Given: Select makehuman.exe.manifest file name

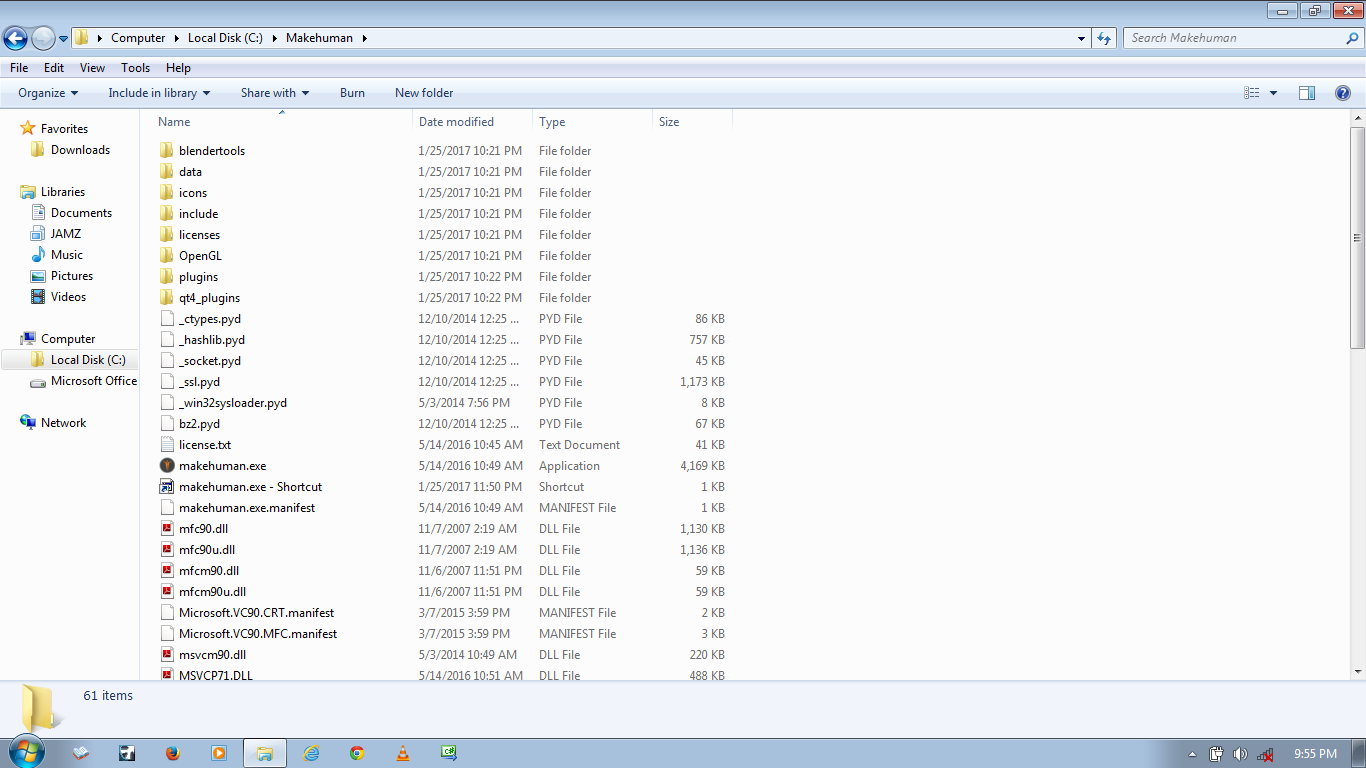Looking at the screenshot, I should [247, 508].
